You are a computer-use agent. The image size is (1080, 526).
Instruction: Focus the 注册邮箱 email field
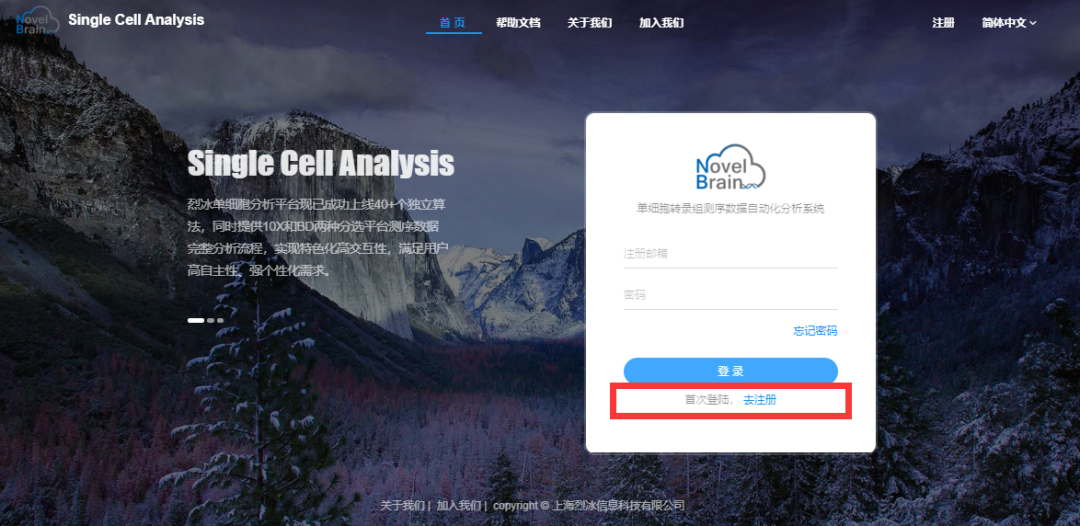tap(731, 254)
